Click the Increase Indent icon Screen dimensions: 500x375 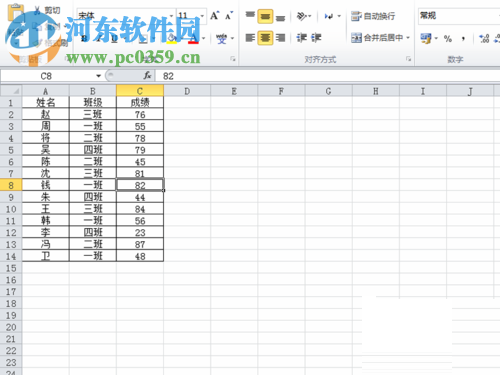tap(316, 38)
